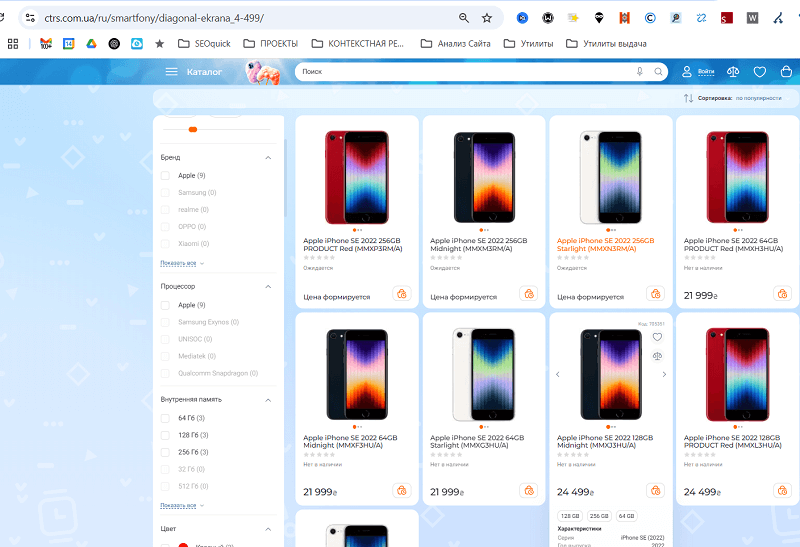Add iPhone SE 2022 64GB Midnight to cart
This screenshot has width=800, height=547.
[402, 490]
